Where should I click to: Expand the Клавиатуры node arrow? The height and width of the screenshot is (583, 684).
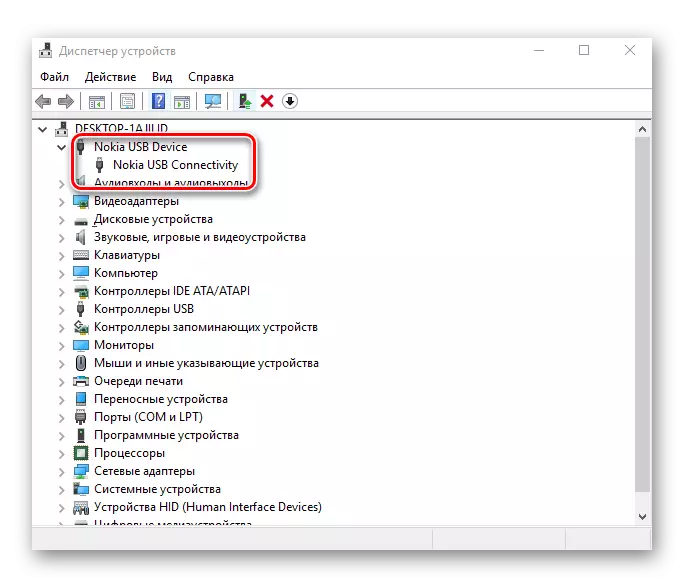pyautogui.click(x=62, y=256)
